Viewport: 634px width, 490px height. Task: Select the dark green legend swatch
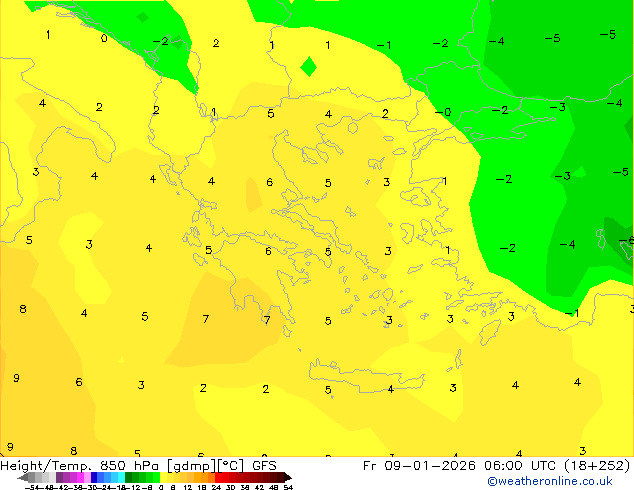coord(129,477)
